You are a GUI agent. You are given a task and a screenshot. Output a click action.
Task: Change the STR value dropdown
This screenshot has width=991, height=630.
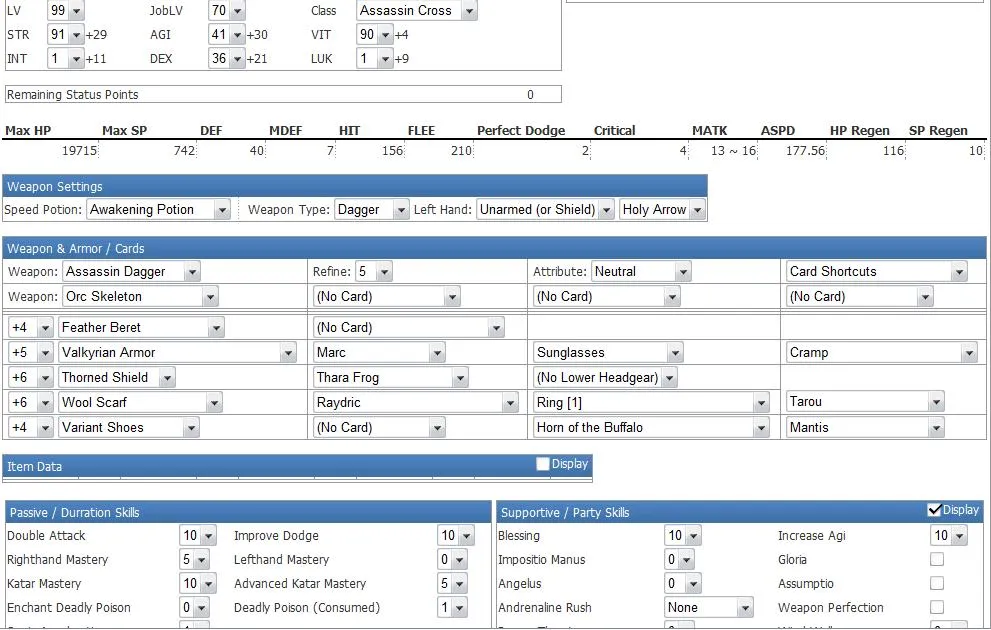tap(66, 35)
